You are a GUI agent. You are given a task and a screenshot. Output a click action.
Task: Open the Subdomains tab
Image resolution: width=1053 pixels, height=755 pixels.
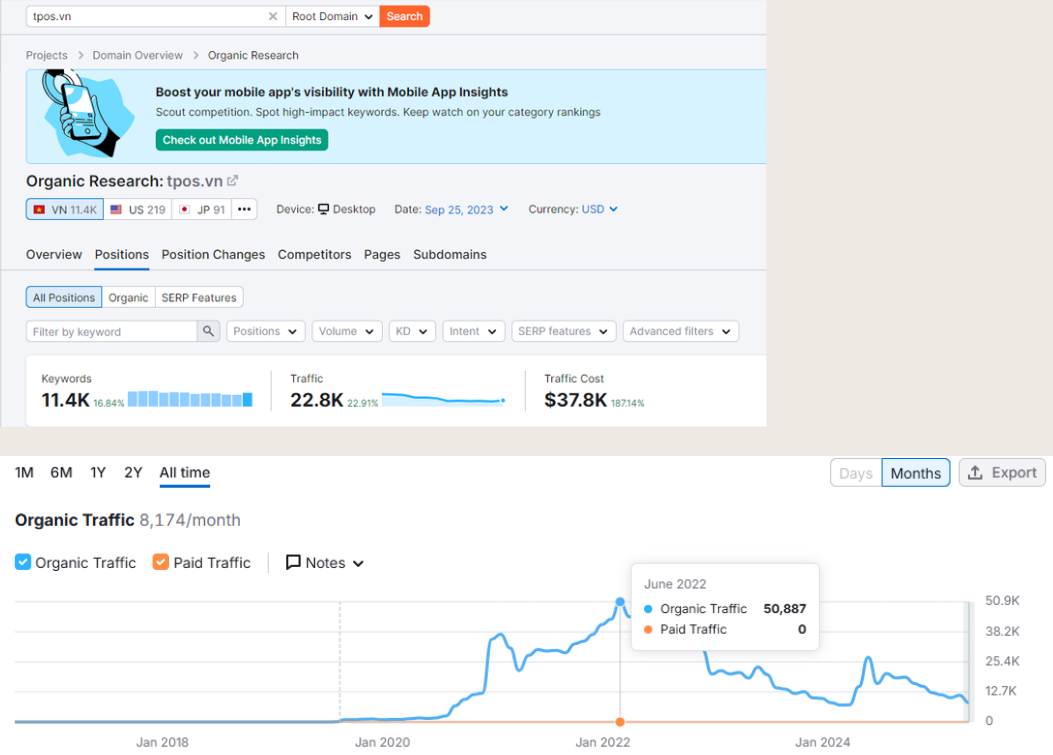(450, 255)
